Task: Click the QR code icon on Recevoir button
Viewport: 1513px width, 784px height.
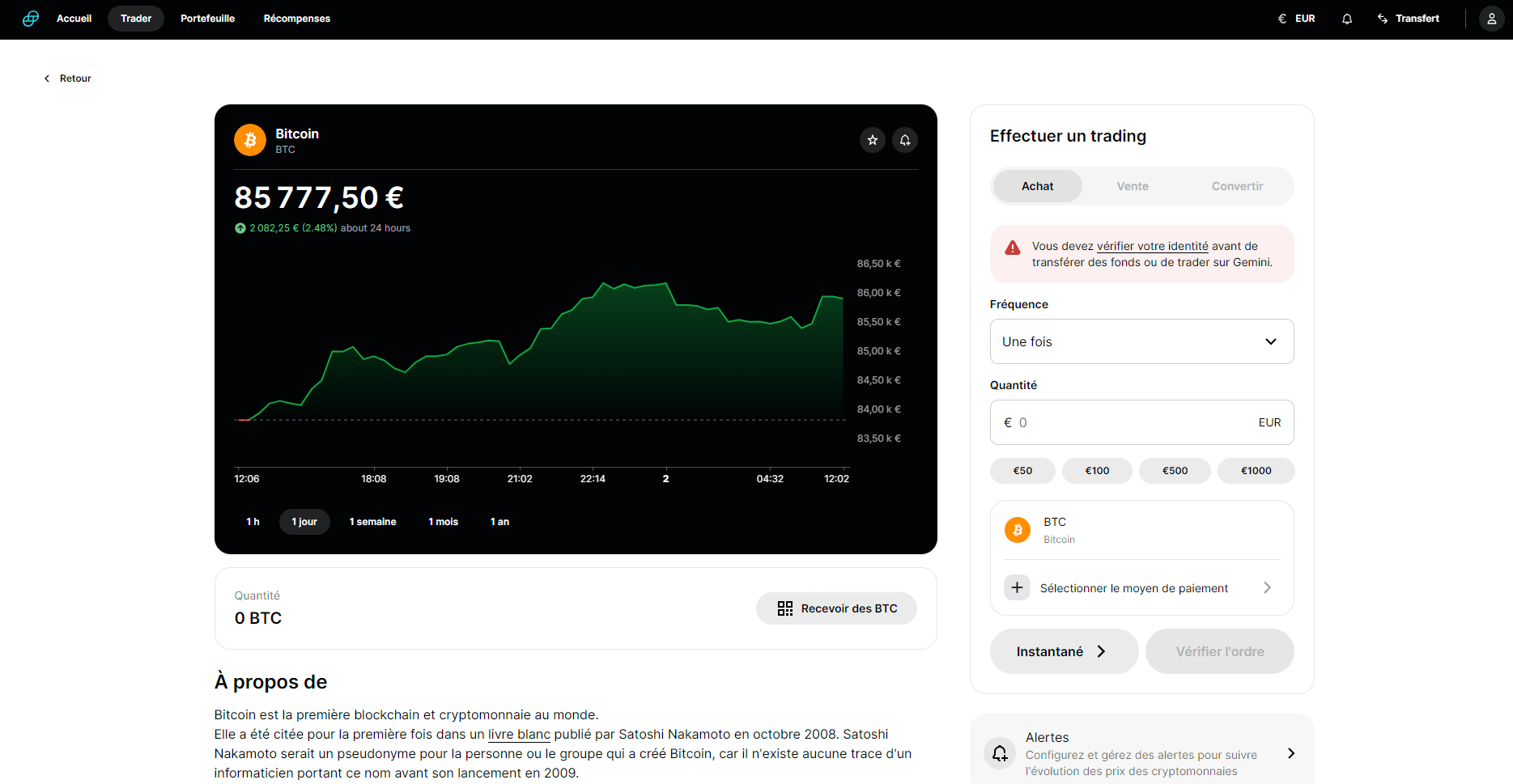Action: coord(785,608)
